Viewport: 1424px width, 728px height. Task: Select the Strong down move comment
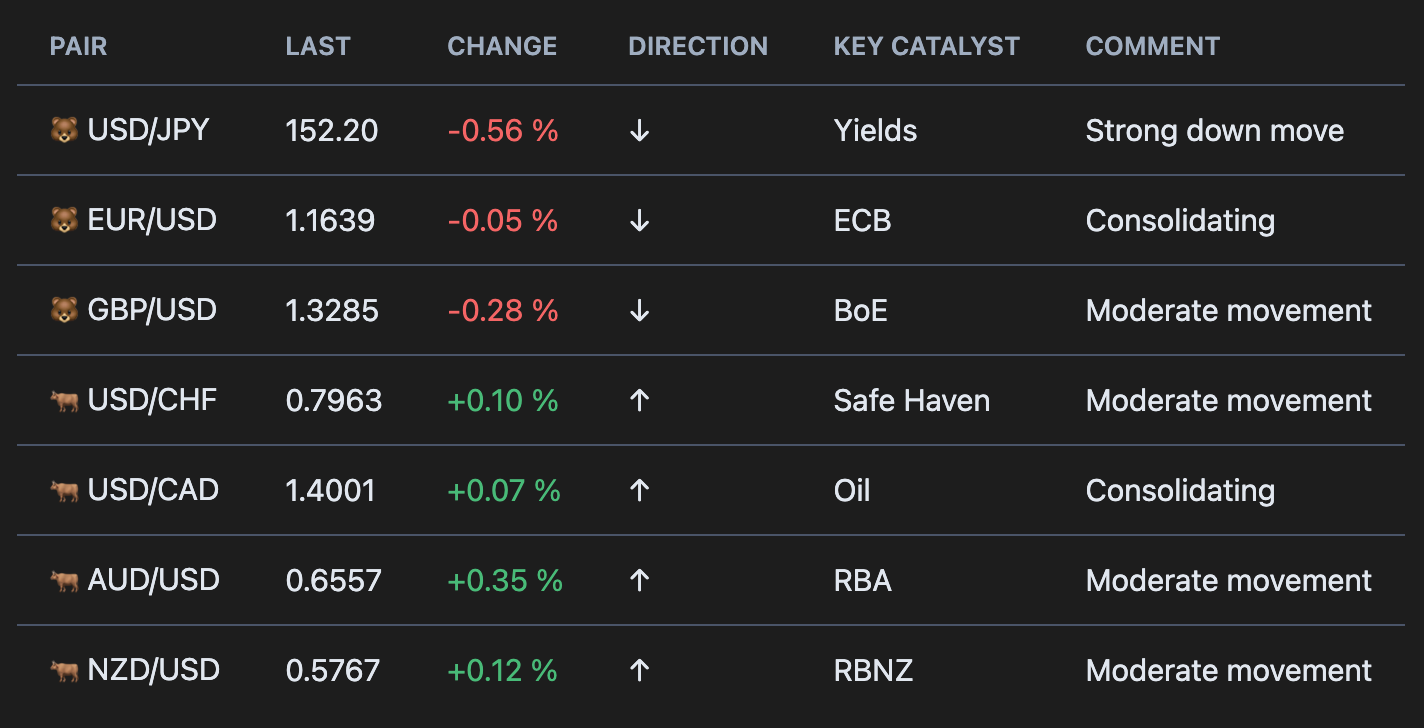[1214, 131]
